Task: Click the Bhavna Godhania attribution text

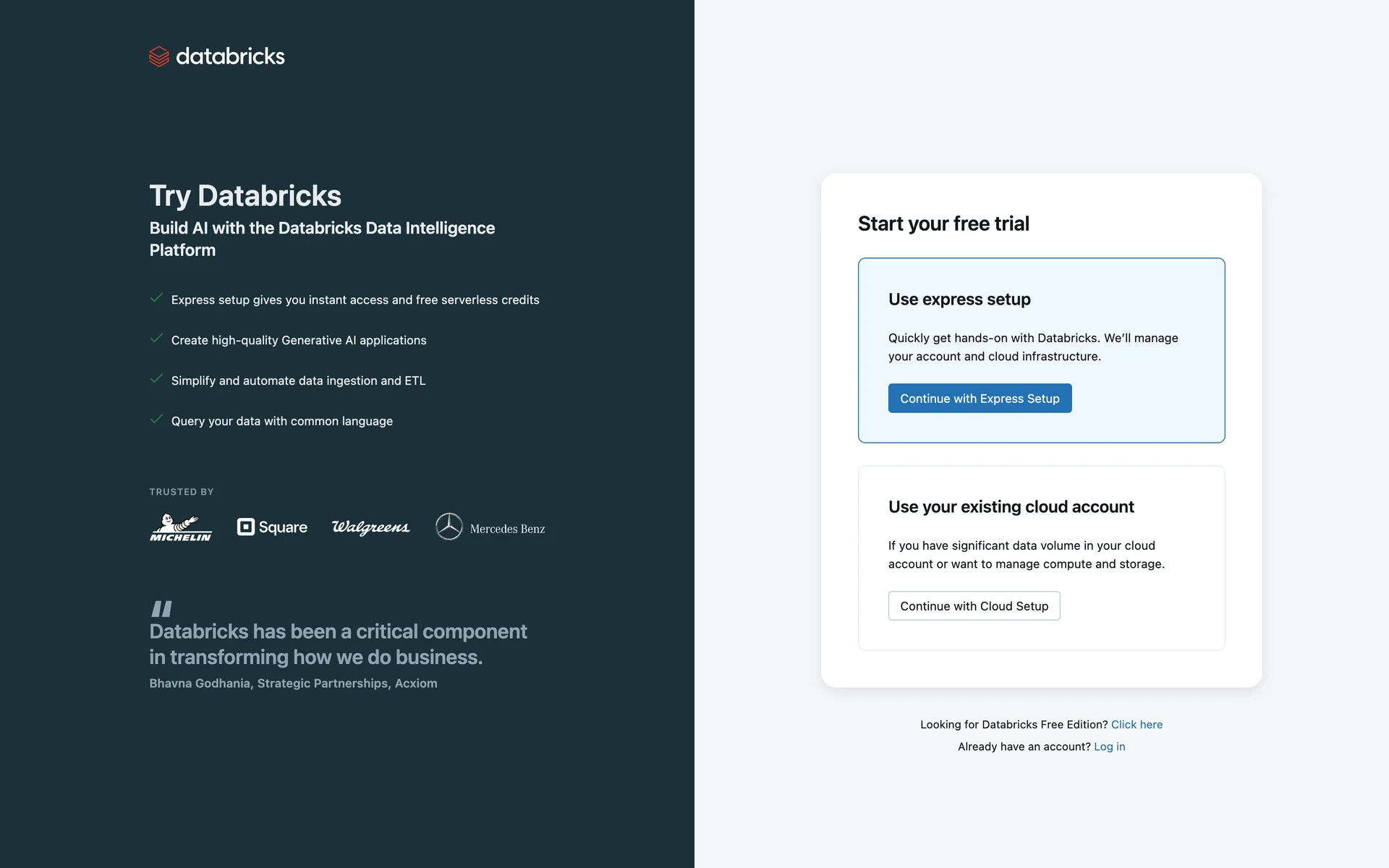Action: click(293, 684)
